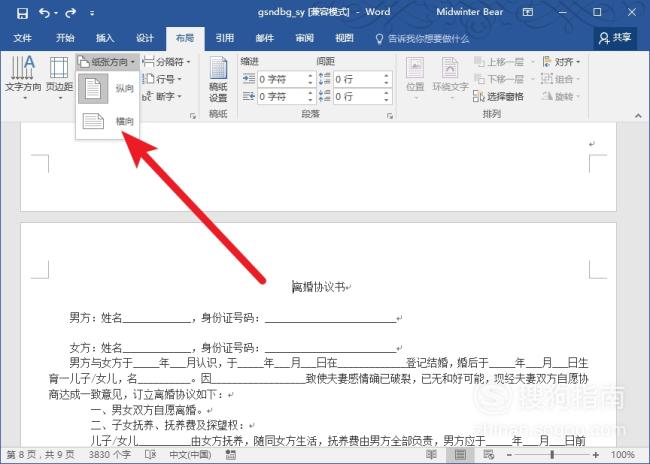Image resolution: width=650 pixels, height=464 pixels.
Task: Click the zoom in plus button
Action: pos(596,455)
